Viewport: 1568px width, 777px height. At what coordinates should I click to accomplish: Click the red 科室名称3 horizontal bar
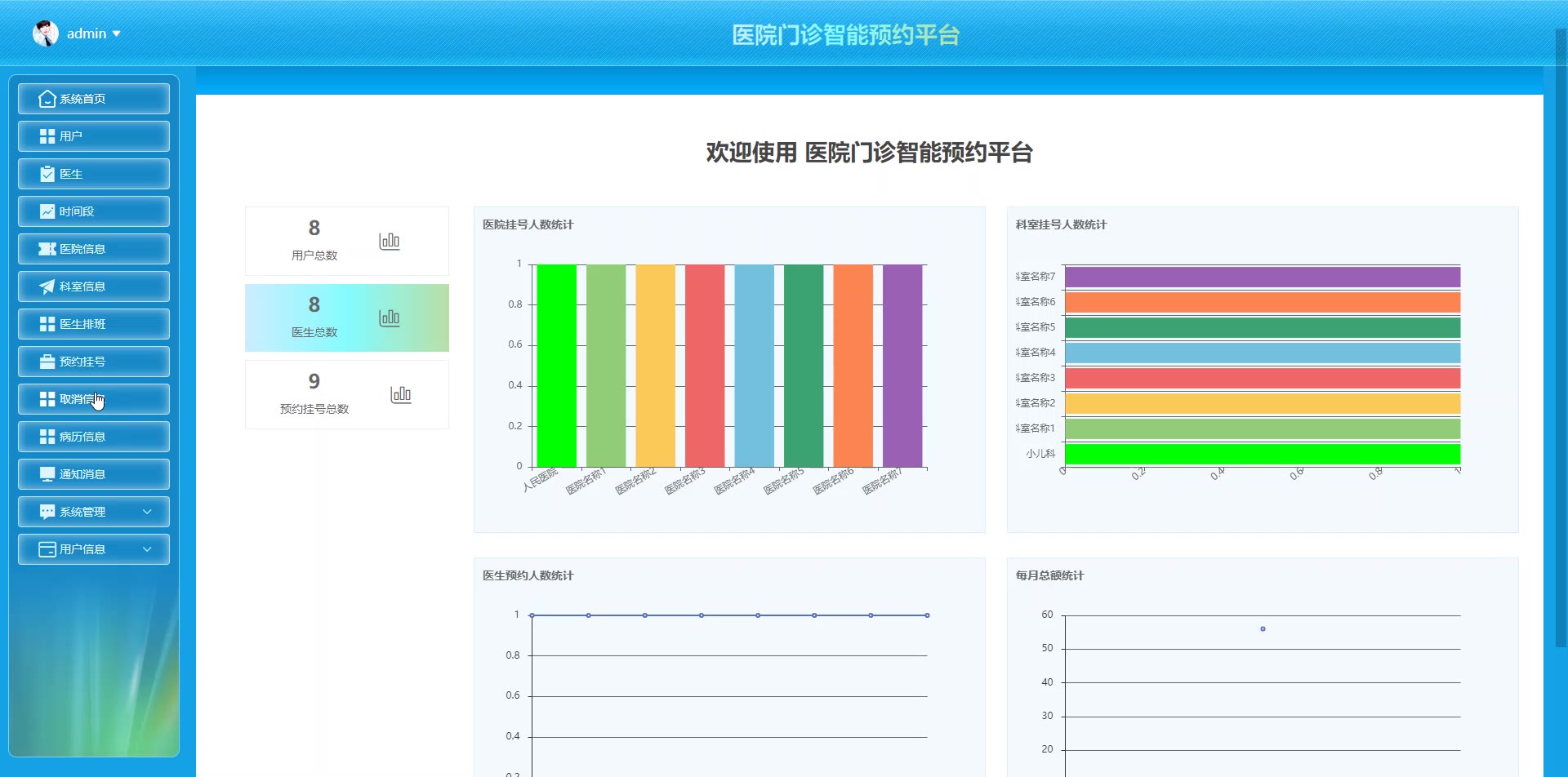coord(1263,378)
